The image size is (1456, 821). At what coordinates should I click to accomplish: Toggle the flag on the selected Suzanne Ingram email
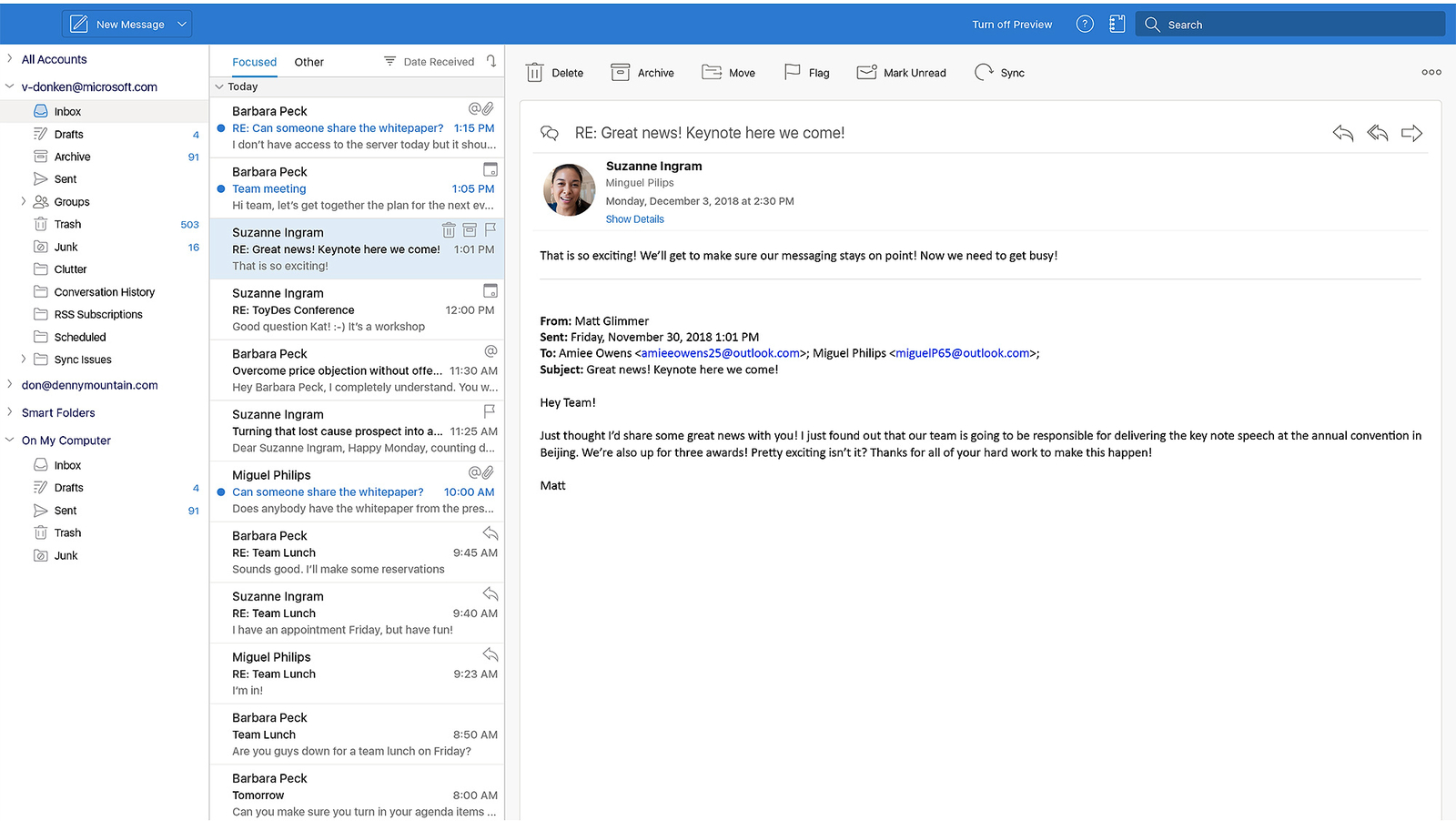(x=490, y=229)
